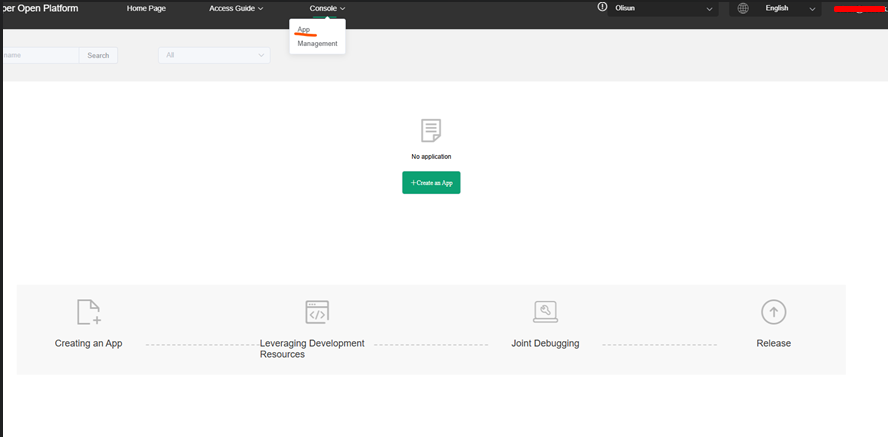Screen dimensions: 888x437
Task: Choose Management in the Console menu
Action: [x=317, y=44]
